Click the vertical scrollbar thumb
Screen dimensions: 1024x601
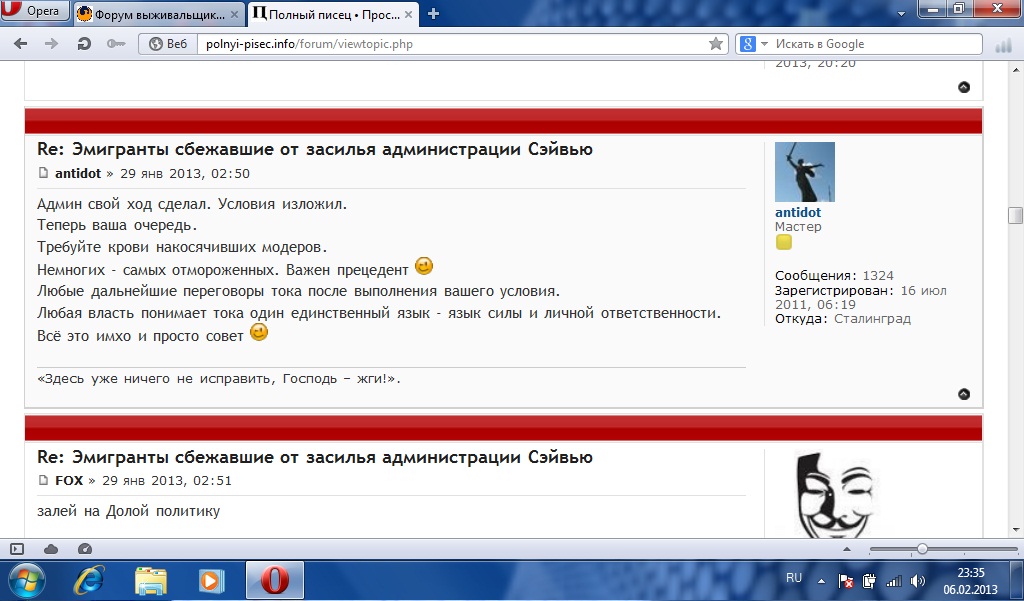(1015, 216)
